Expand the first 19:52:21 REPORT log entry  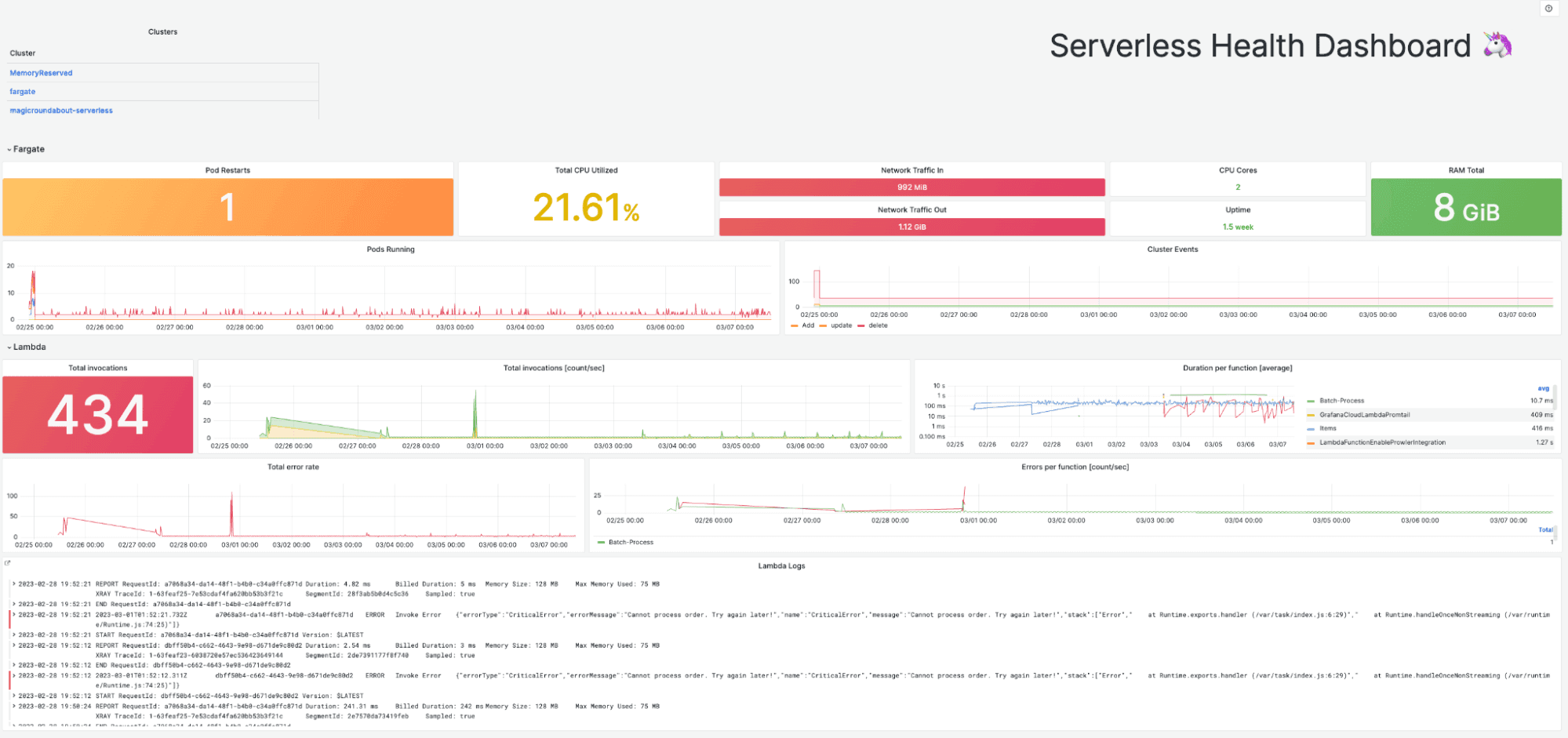click(x=14, y=583)
